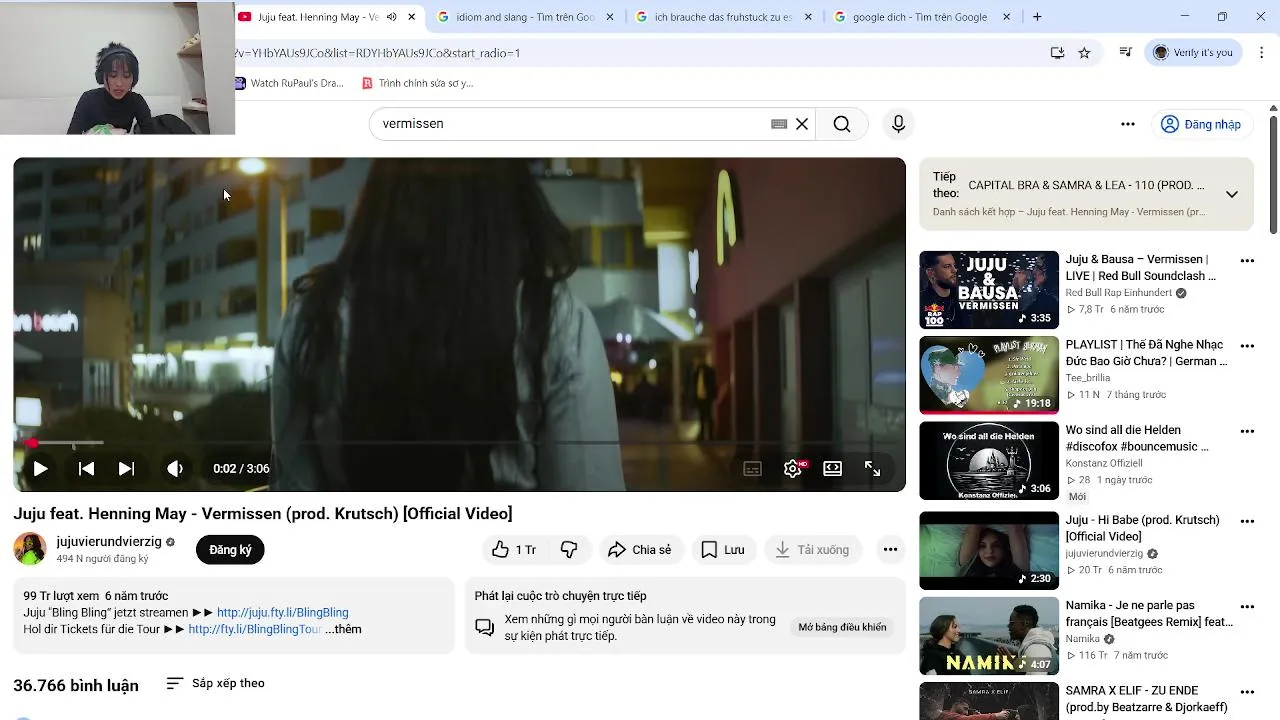
Task: Share the video via Chia sẻ
Action: (x=640, y=550)
